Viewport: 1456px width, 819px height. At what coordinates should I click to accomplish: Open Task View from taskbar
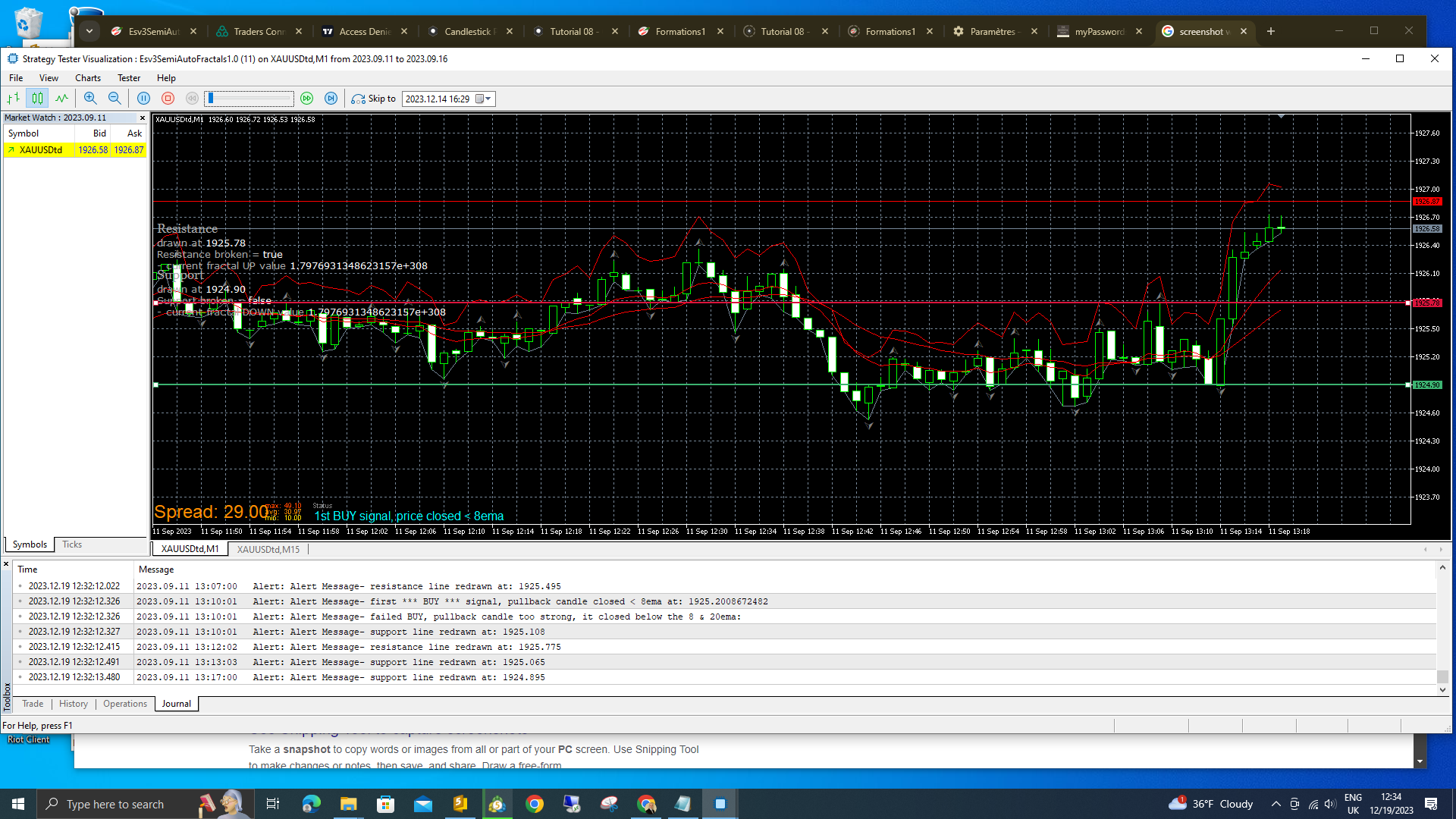(273, 804)
